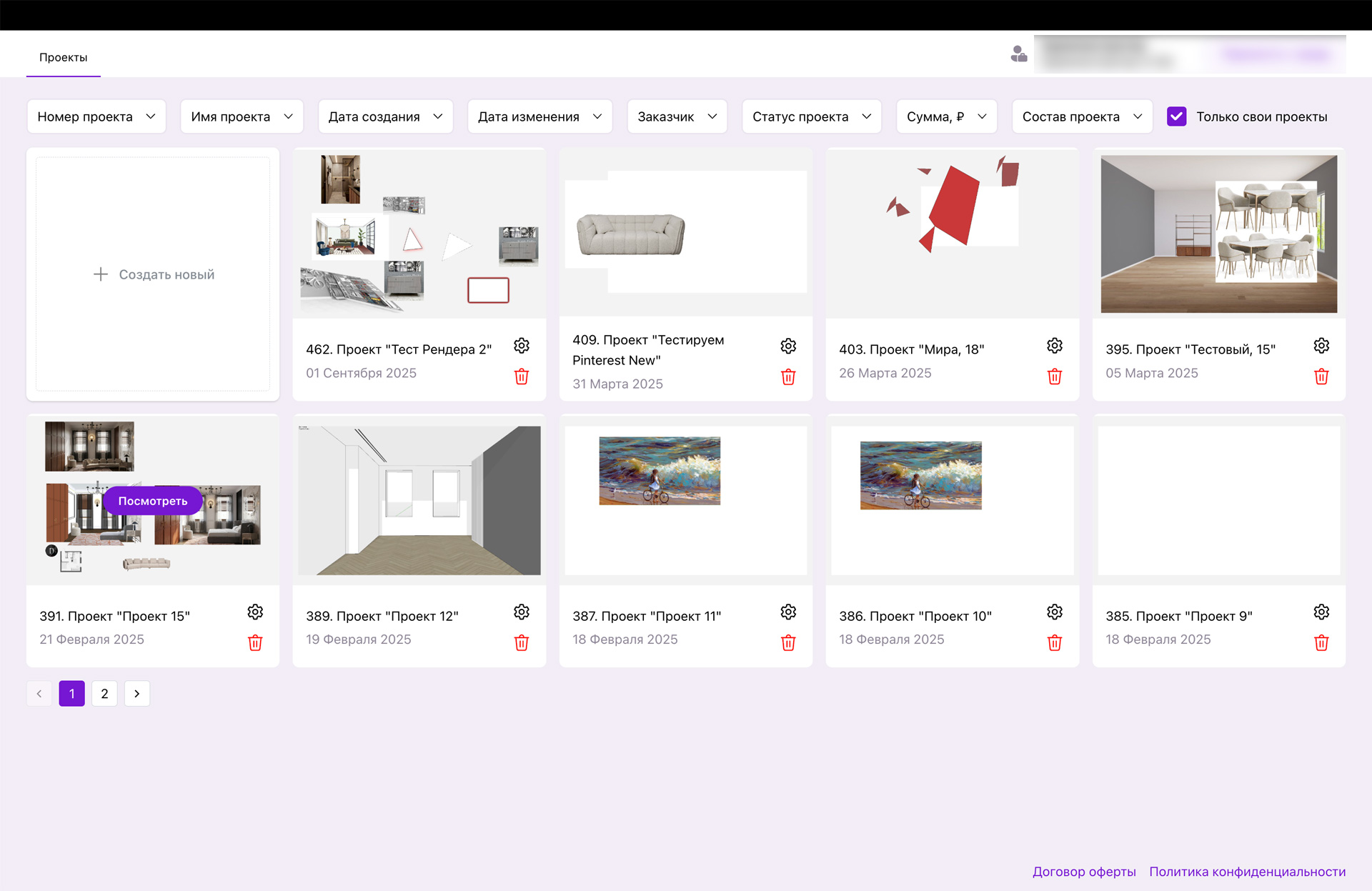Open thumbnail of project 395 Тестовый, 15
The height and width of the screenshot is (891, 1372).
(x=1219, y=234)
